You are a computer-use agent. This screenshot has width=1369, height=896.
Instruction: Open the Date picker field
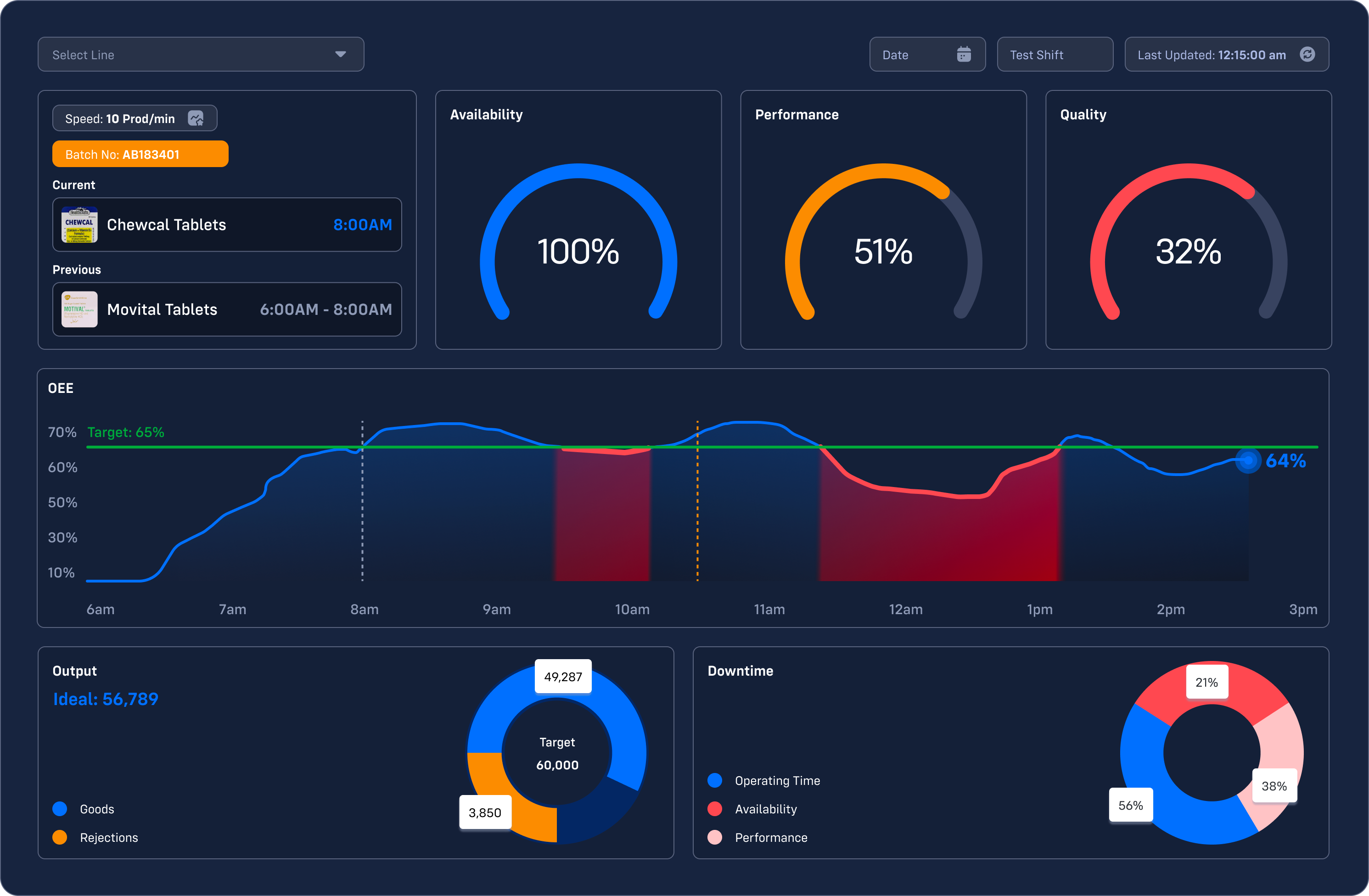coord(915,55)
